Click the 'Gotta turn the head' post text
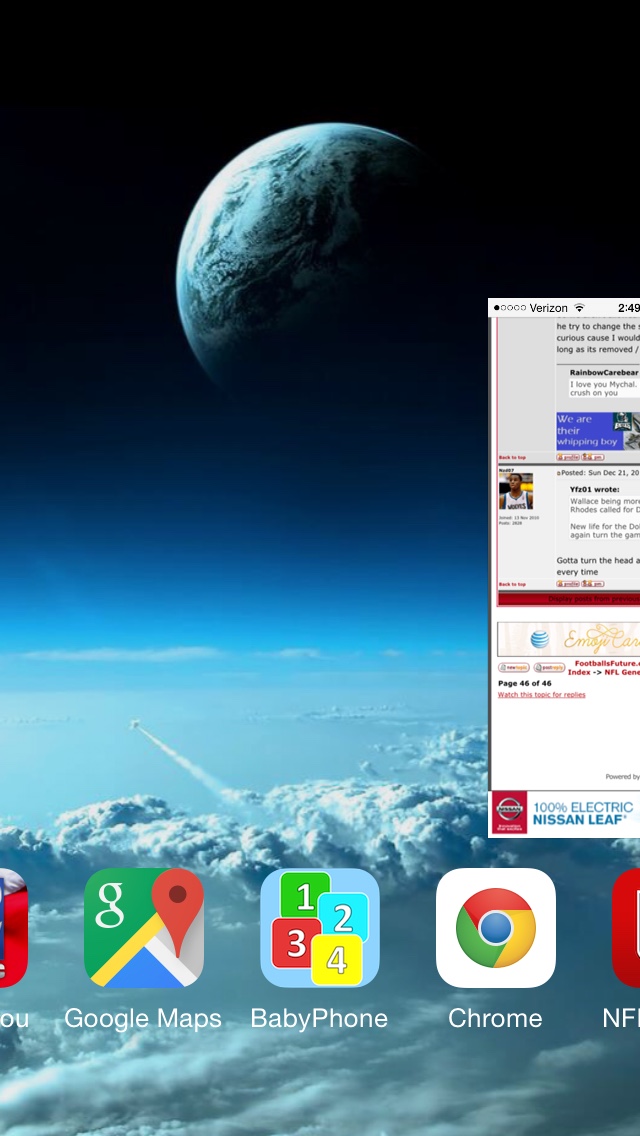The image size is (640, 1136). click(598, 560)
